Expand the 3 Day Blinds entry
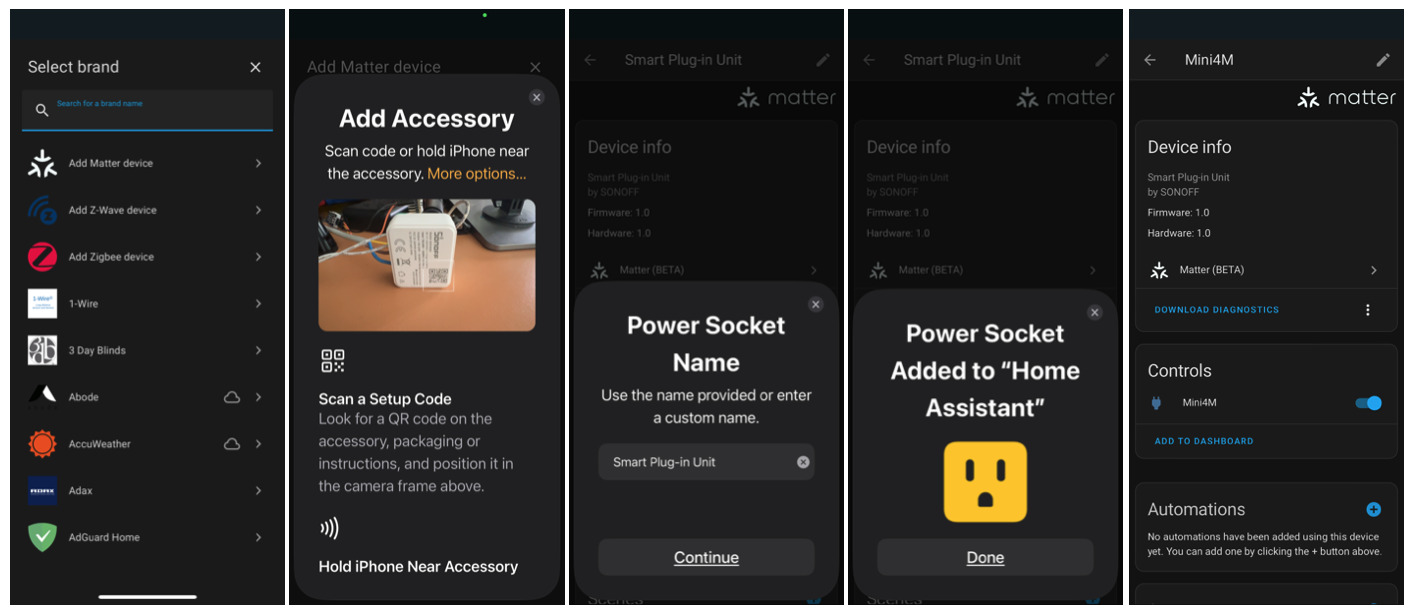 (x=147, y=350)
